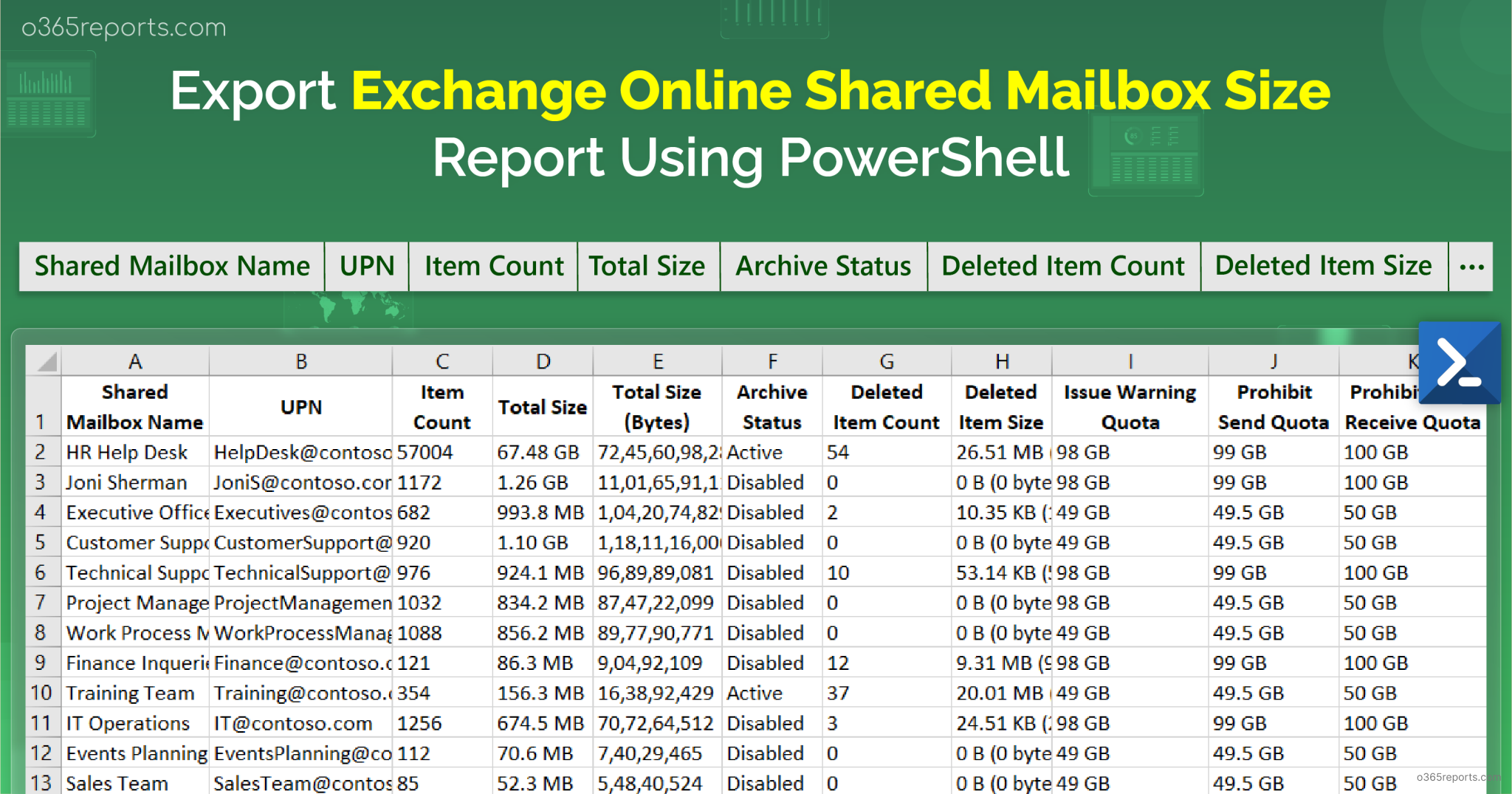
Task: Click the '67.48 GB' total size cell
Action: pos(543,452)
